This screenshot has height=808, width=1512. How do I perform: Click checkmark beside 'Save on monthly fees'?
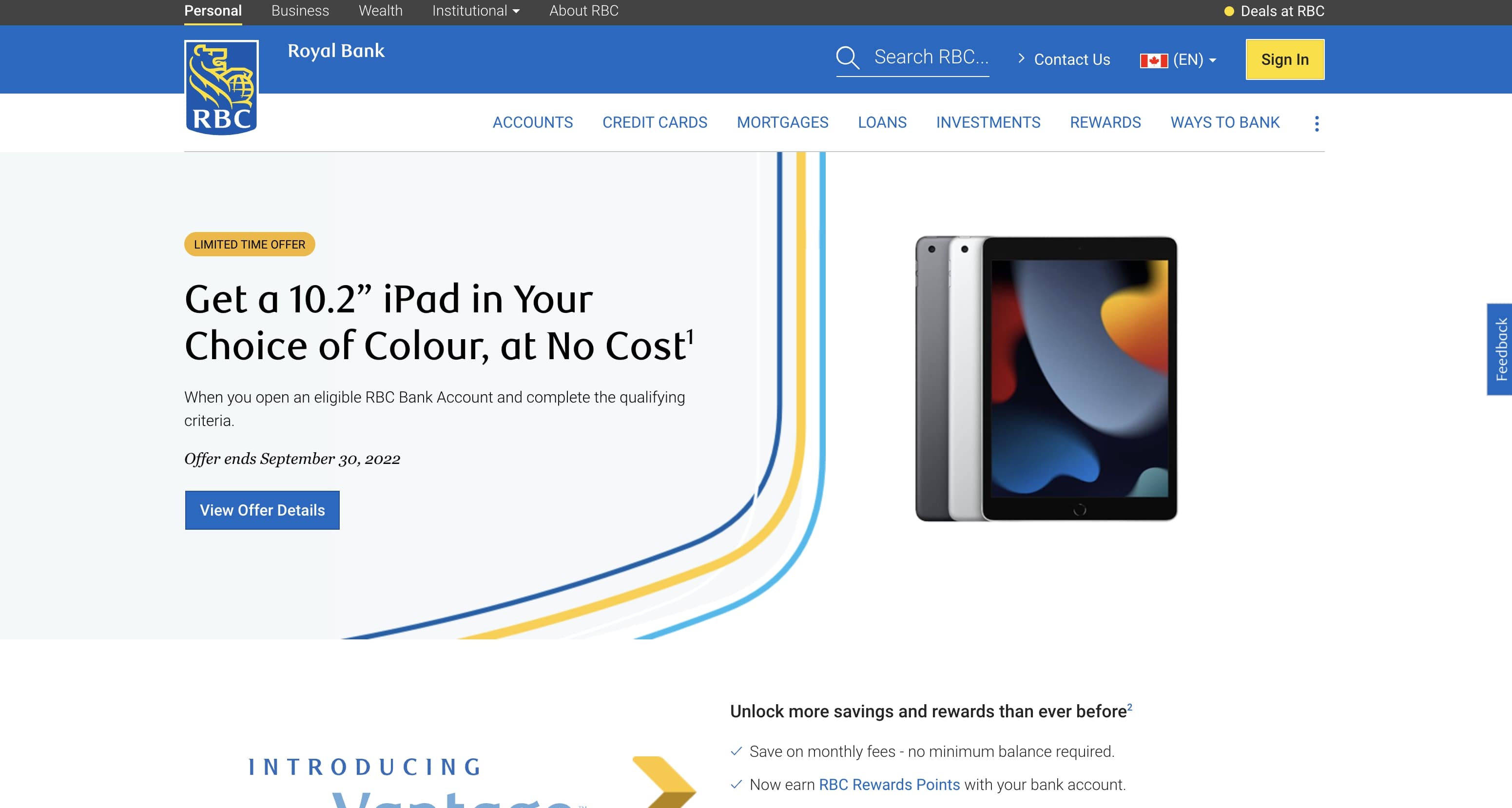coord(736,751)
